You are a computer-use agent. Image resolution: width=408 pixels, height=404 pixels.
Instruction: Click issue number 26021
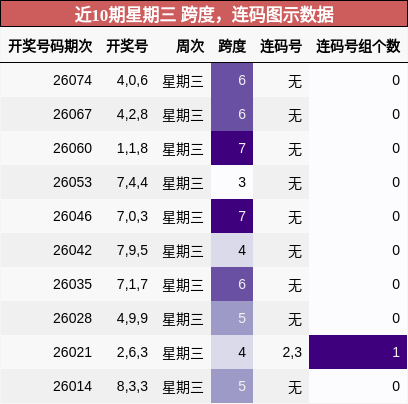pos(72,352)
